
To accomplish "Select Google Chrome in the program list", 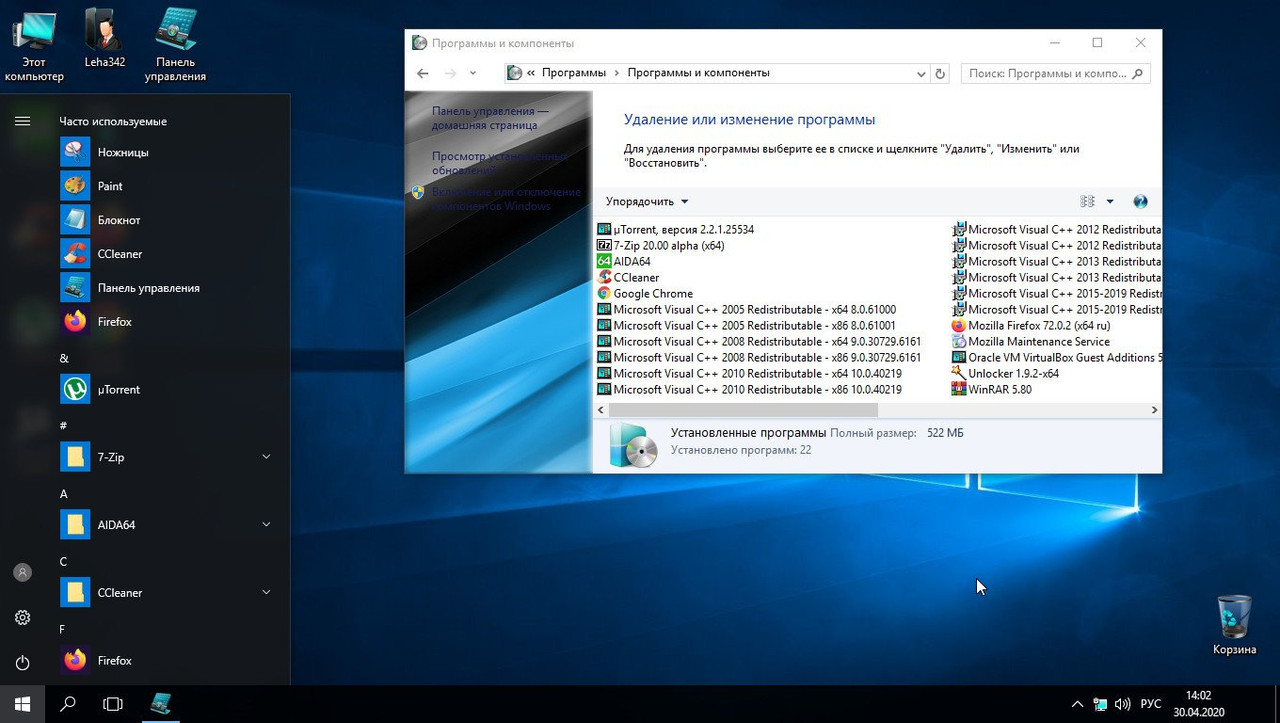I will (x=645, y=293).
